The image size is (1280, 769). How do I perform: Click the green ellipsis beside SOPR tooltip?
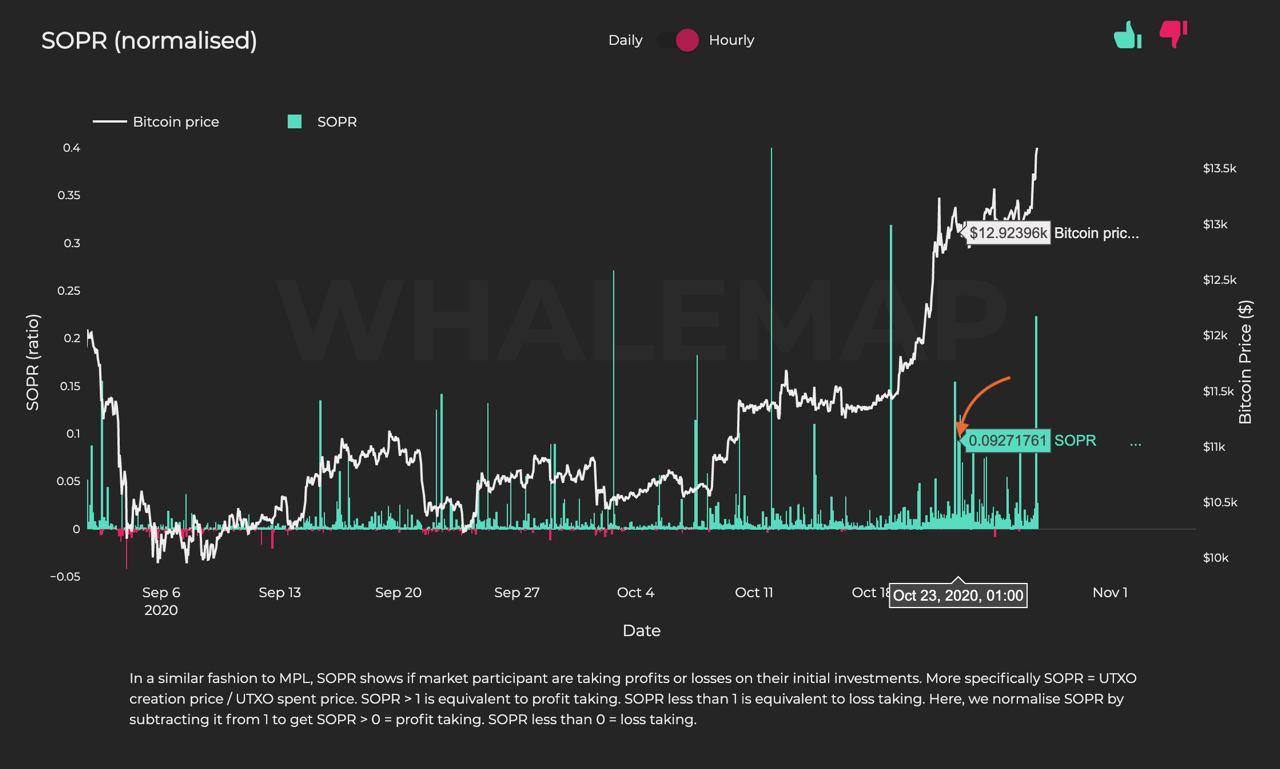(1135, 443)
